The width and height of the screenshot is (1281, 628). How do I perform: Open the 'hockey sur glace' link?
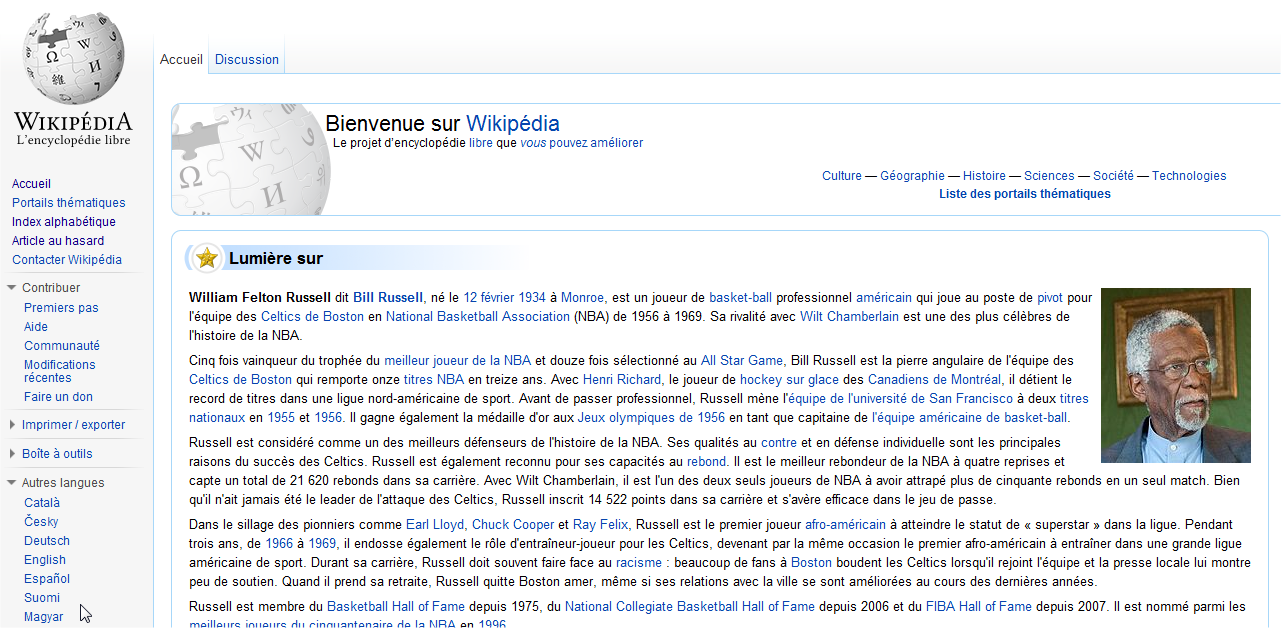[790, 380]
